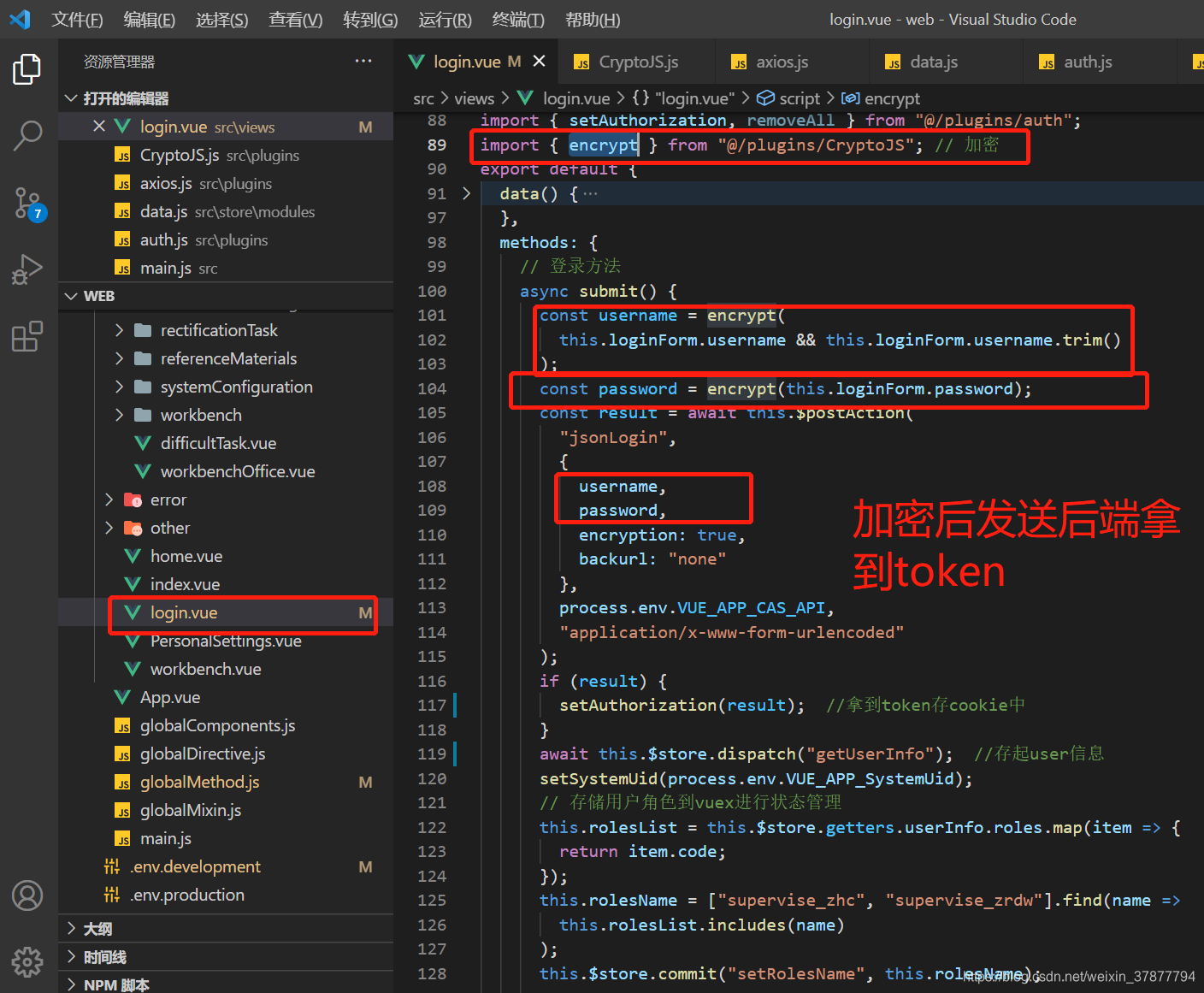Open workbenchOffice.vue in file tree

click(226, 471)
